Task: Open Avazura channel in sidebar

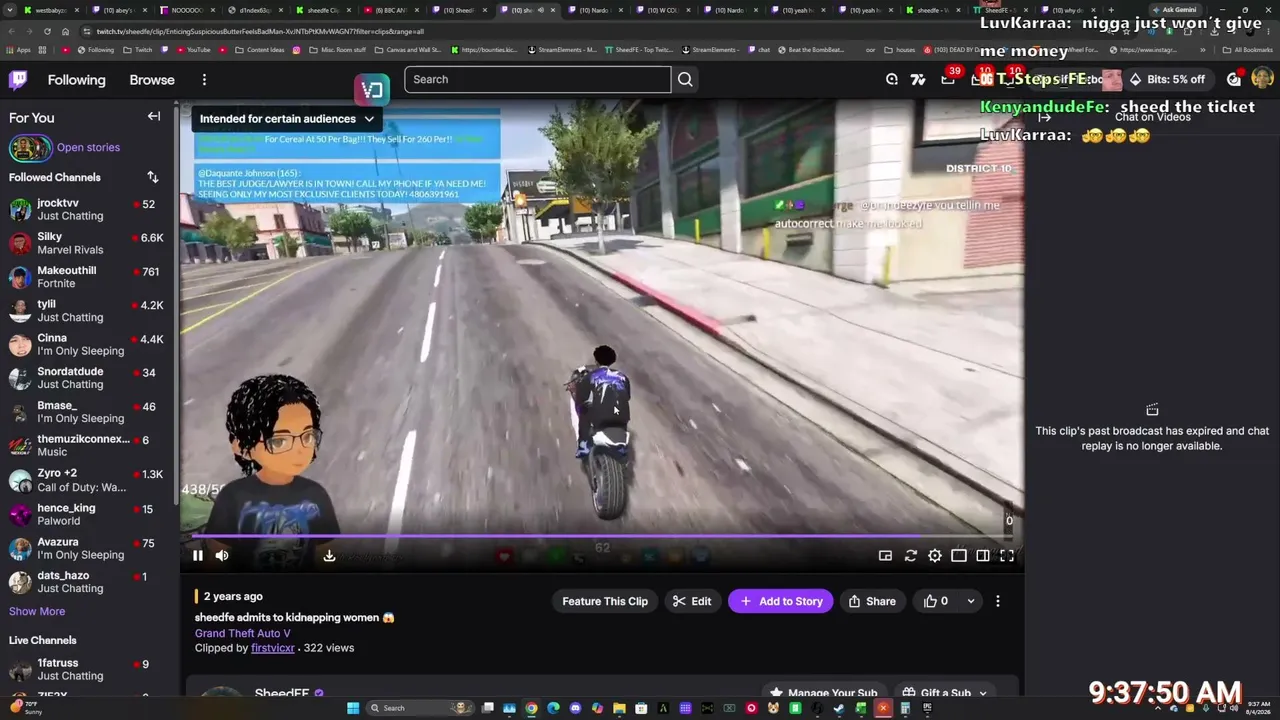Action: (88, 548)
